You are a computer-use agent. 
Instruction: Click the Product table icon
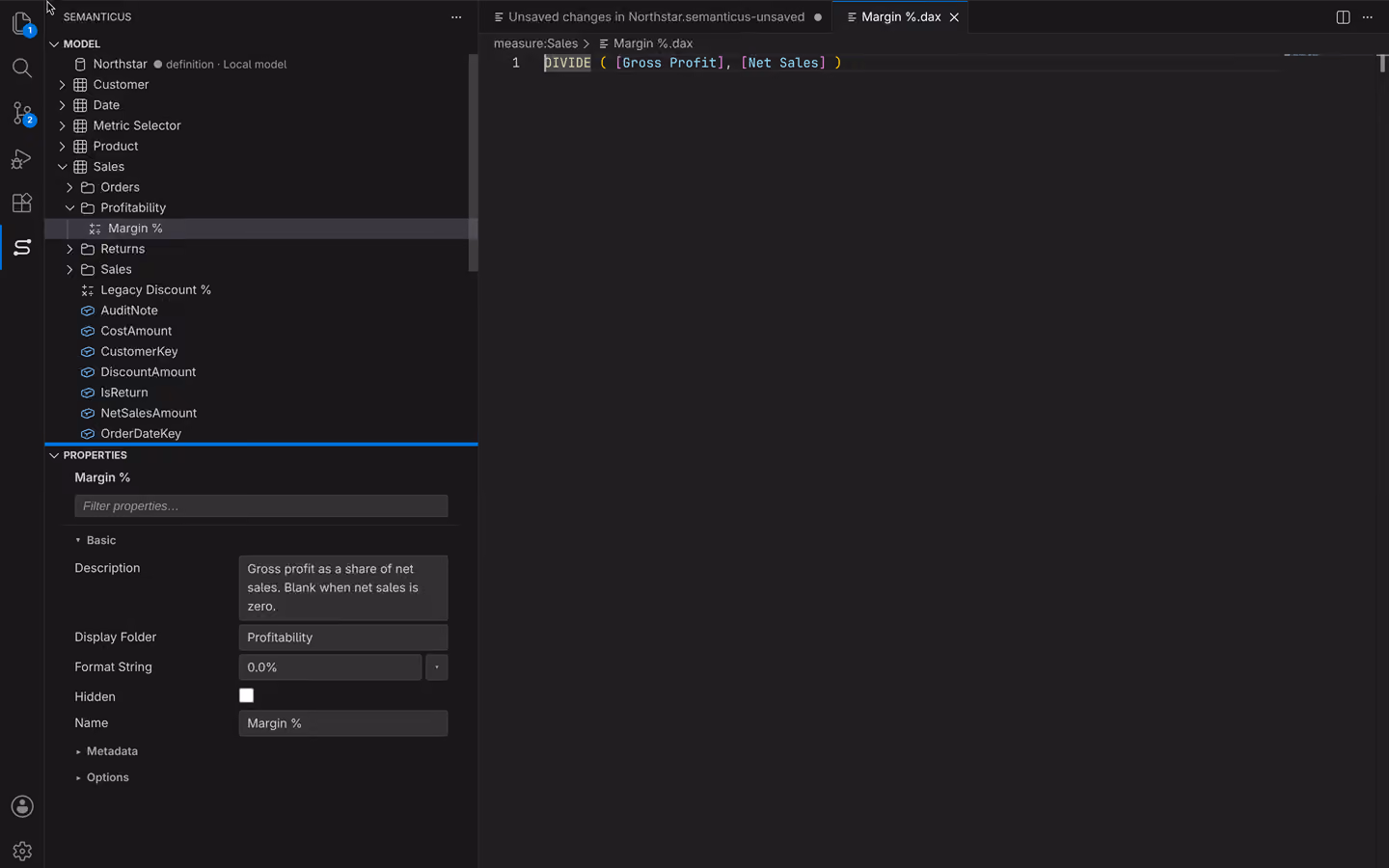pyautogui.click(x=81, y=147)
